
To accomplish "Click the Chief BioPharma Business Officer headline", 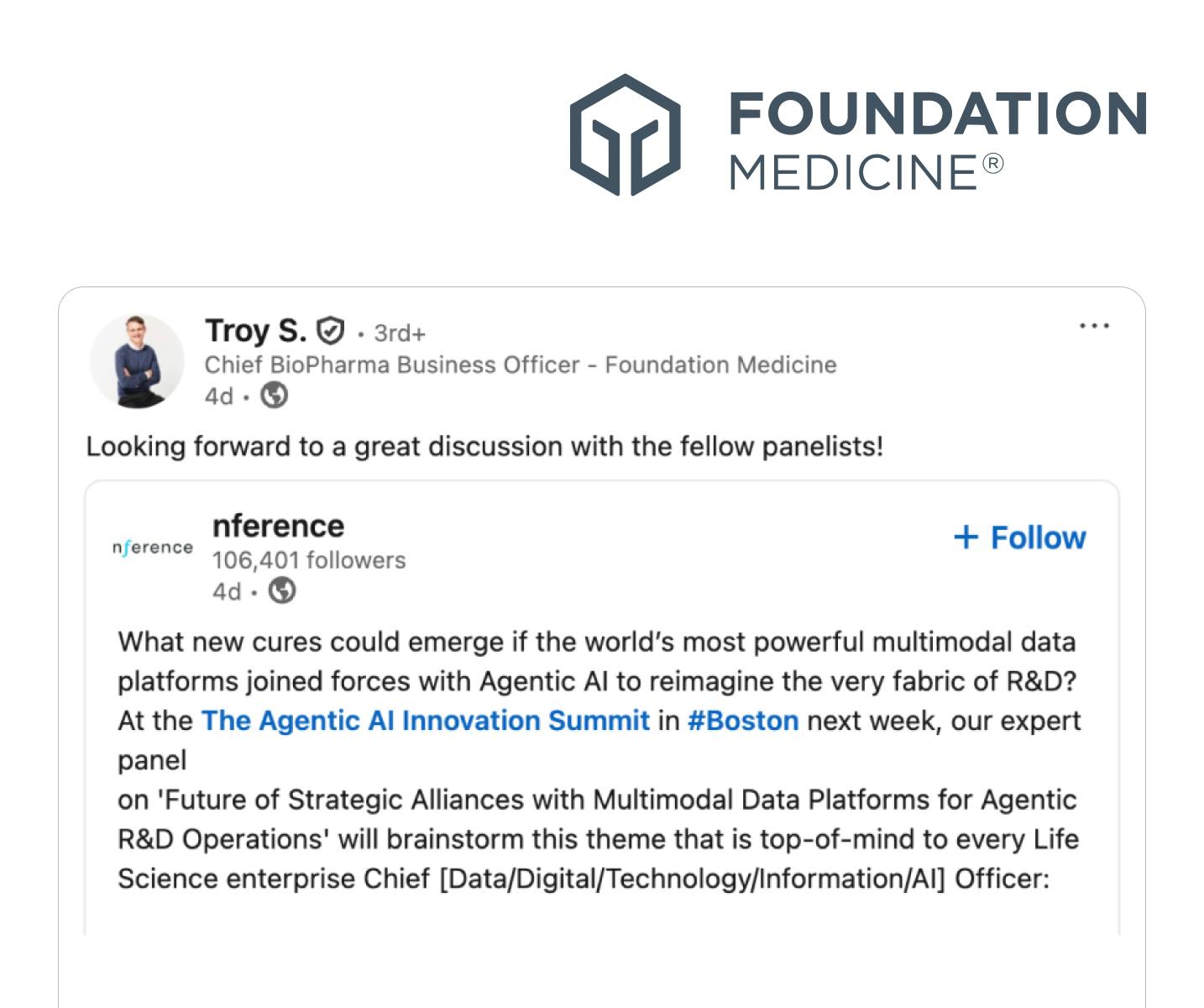I will [x=521, y=365].
